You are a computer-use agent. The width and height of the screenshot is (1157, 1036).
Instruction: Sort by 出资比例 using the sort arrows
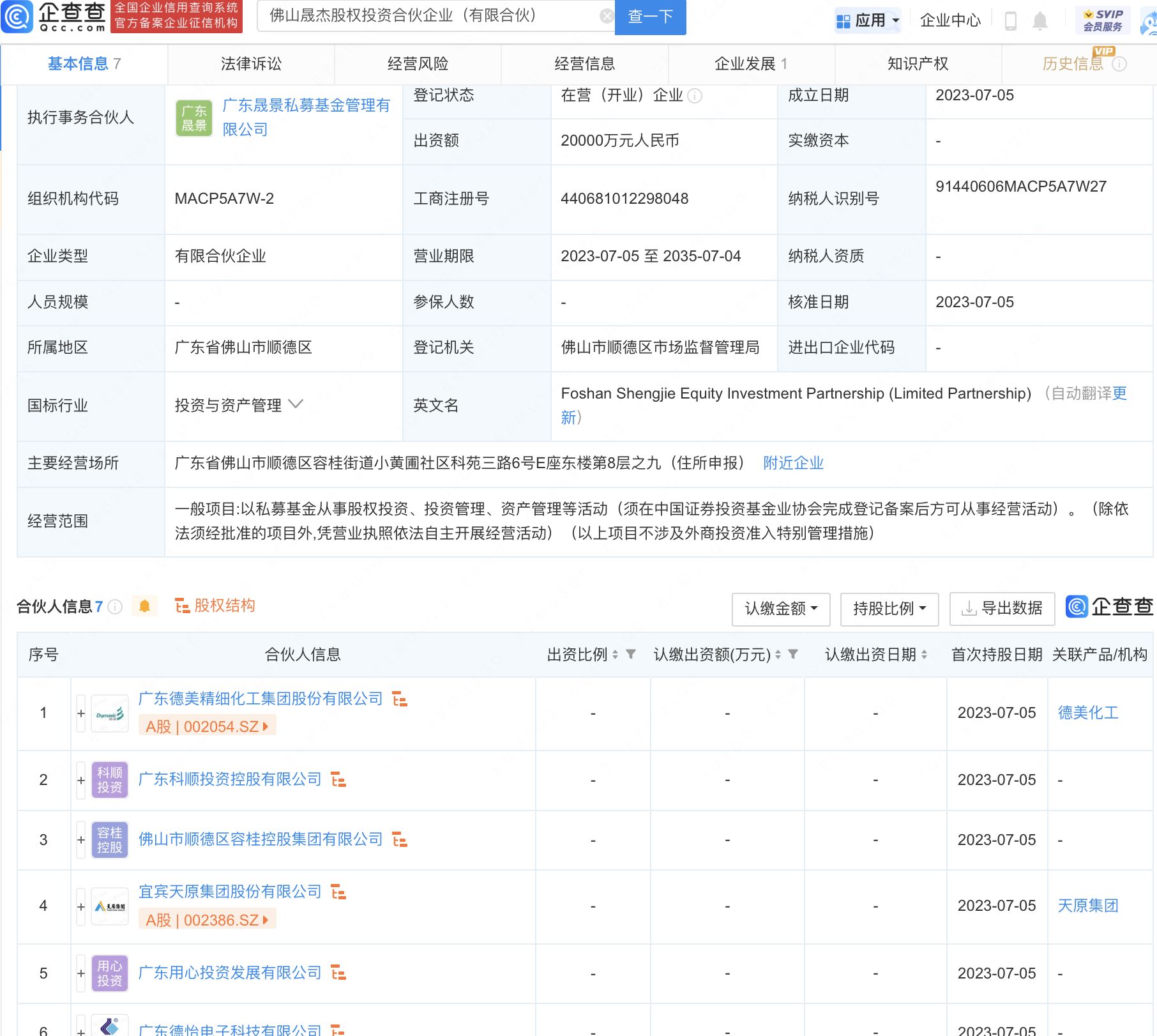click(x=615, y=655)
